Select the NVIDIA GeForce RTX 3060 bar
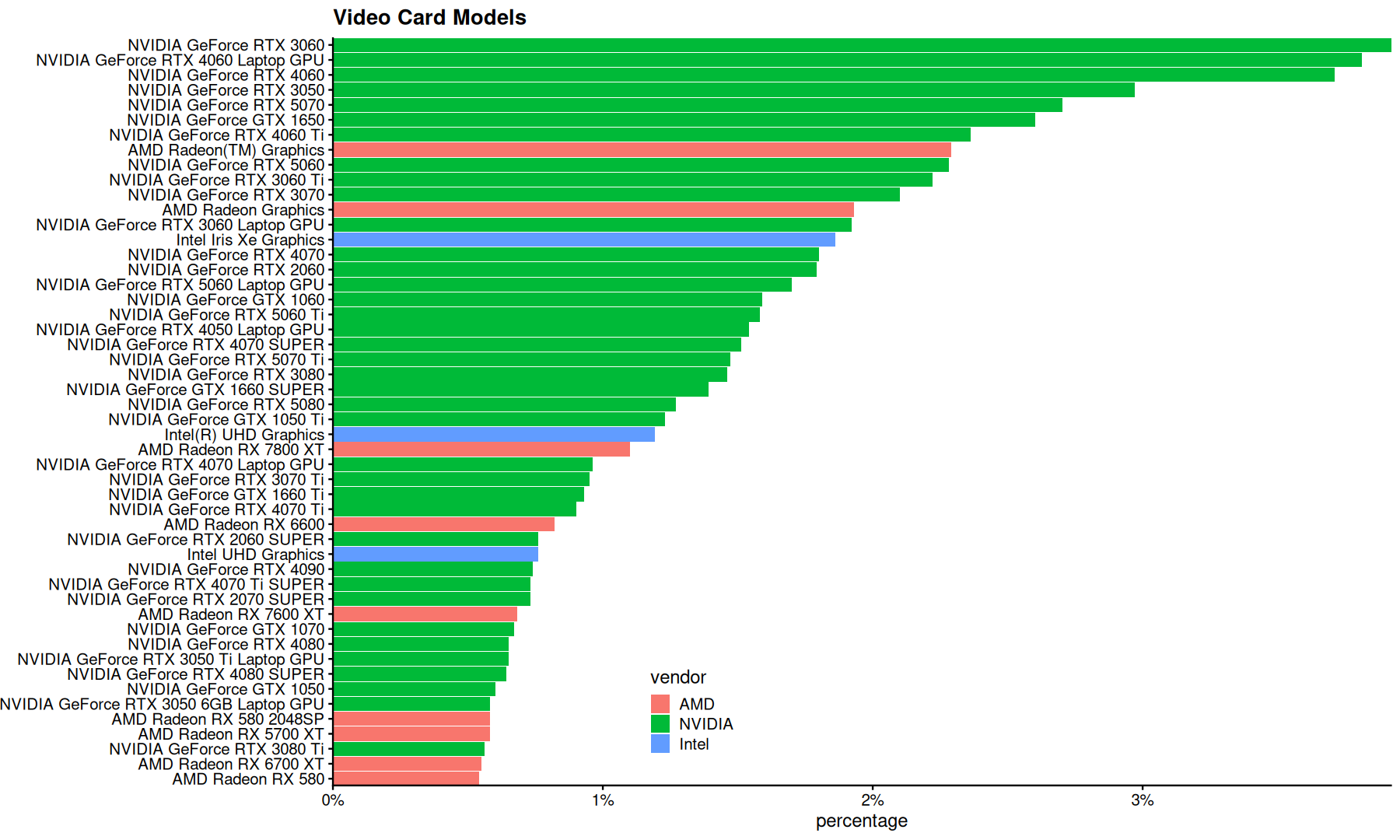 (862, 45)
